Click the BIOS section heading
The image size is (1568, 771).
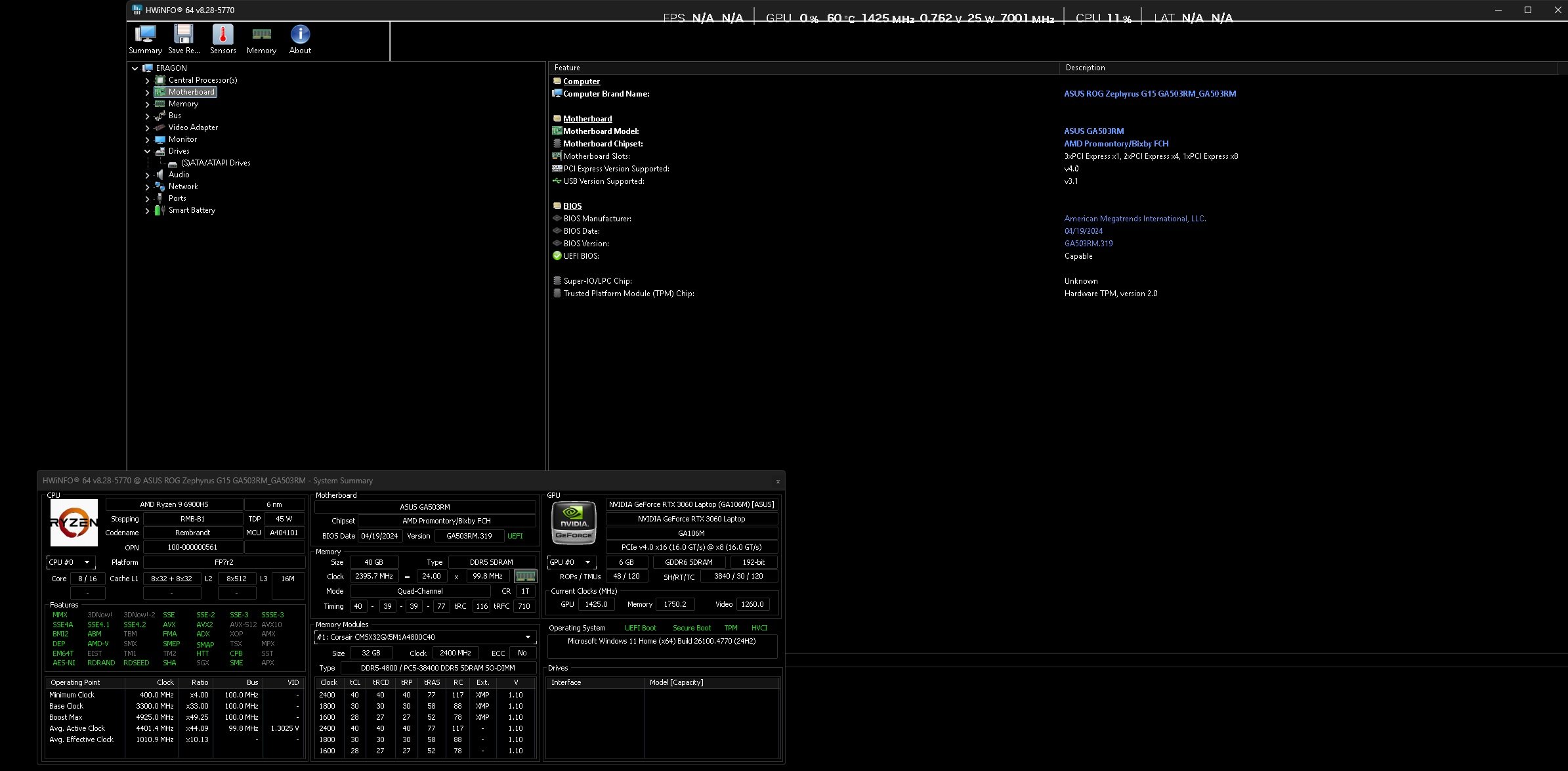572,206
